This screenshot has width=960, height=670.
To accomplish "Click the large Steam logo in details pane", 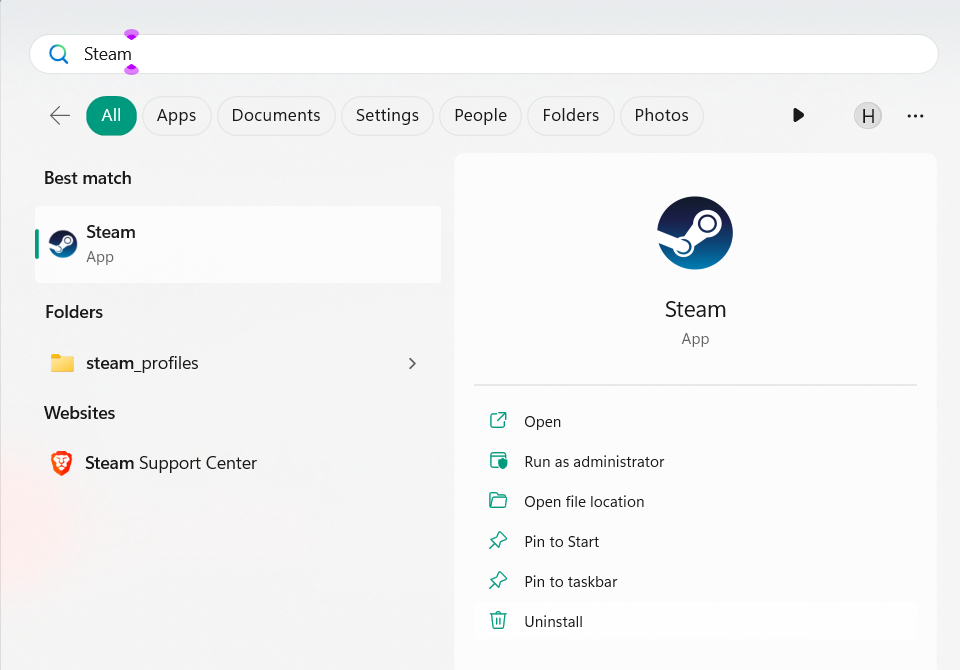I will 695,233.
